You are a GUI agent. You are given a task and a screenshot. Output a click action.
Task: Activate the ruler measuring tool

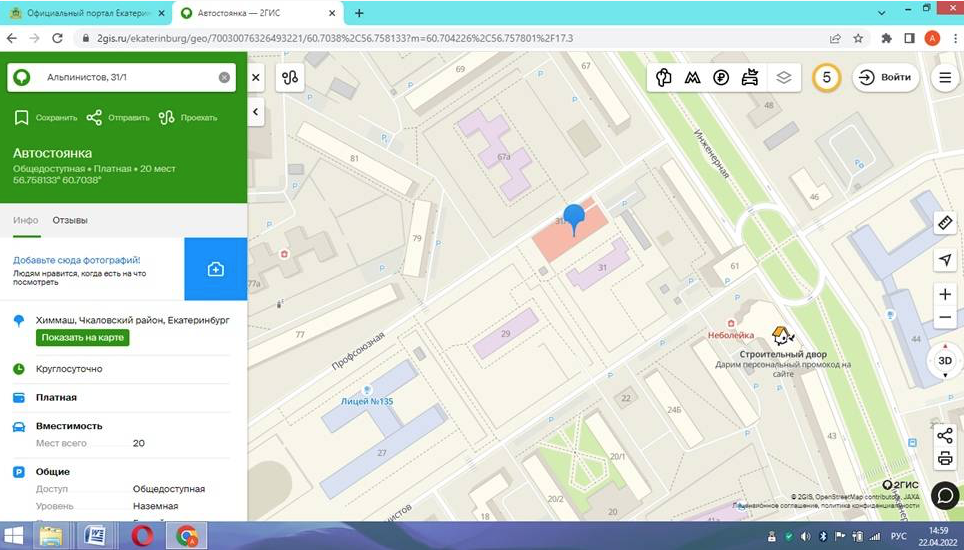[x=946, y=223]
